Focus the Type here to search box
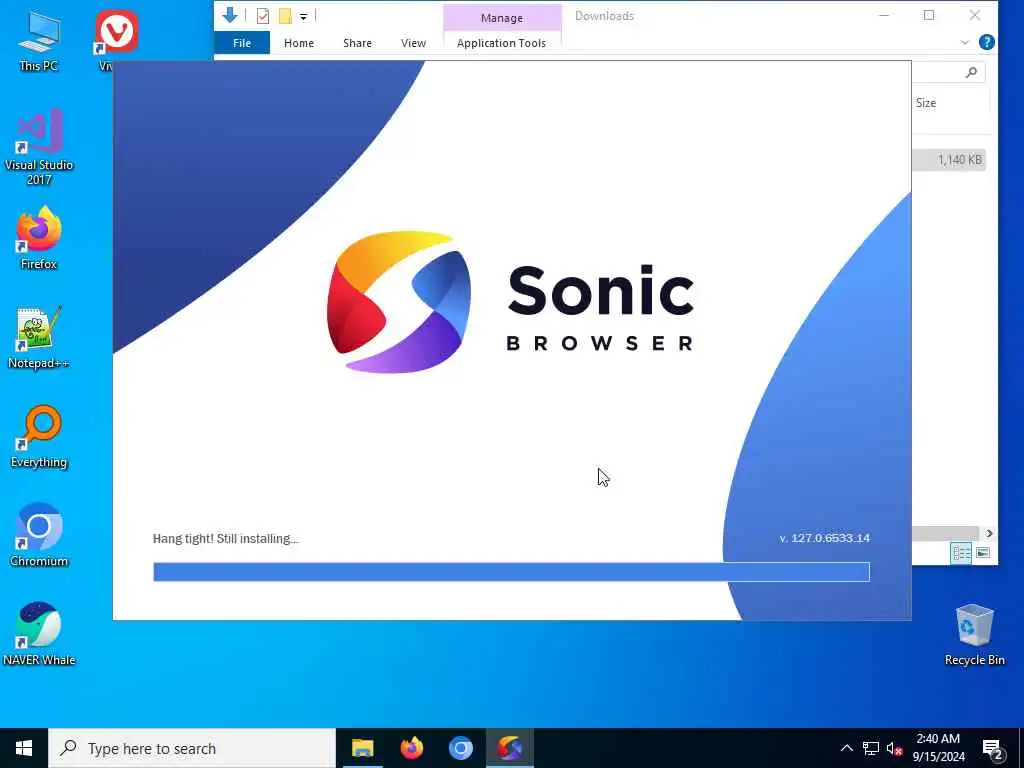The image size is (1024, 768). [192, 748]
